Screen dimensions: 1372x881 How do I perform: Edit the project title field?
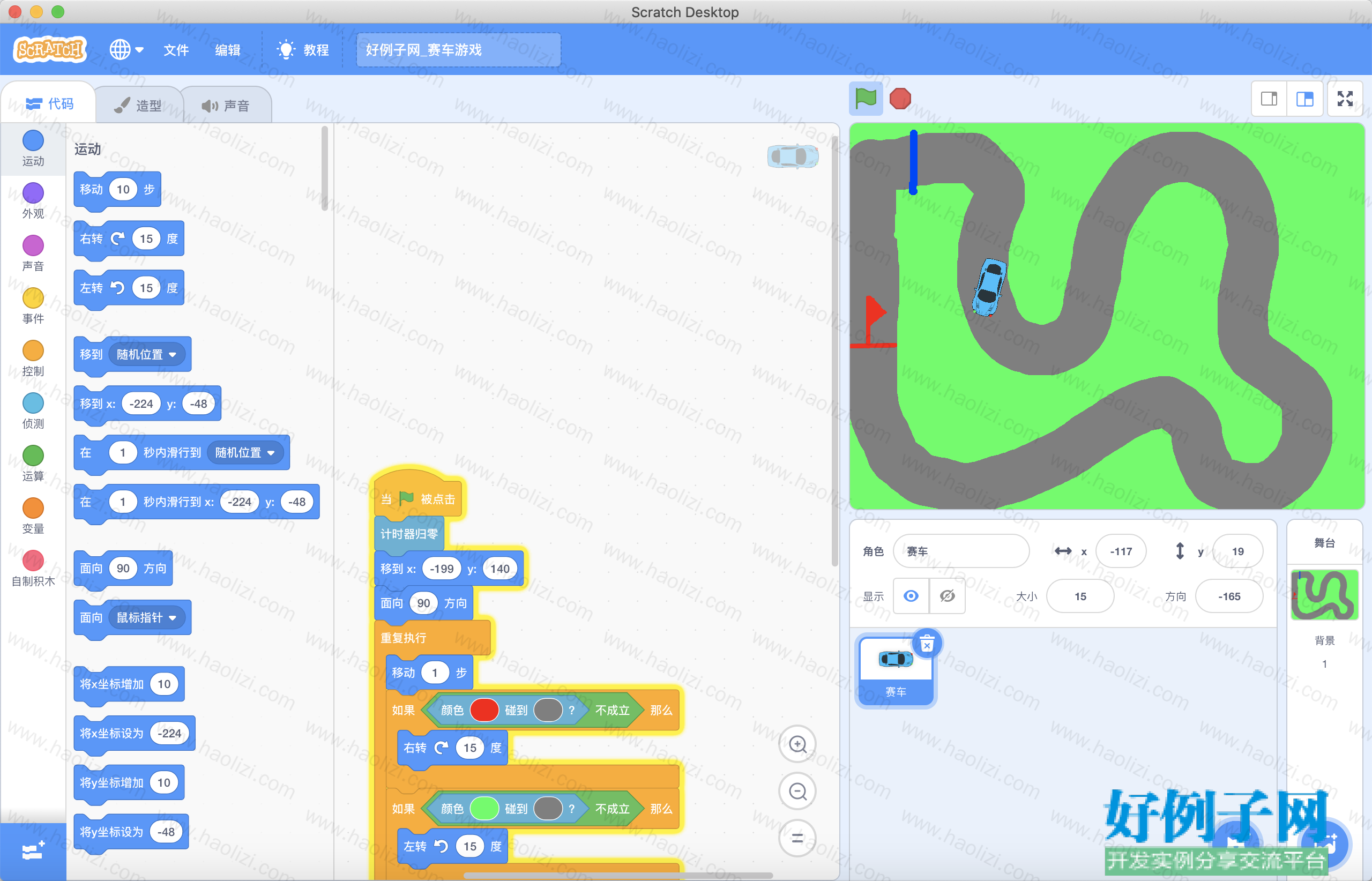pyautogui.click(x=458, y=50)
